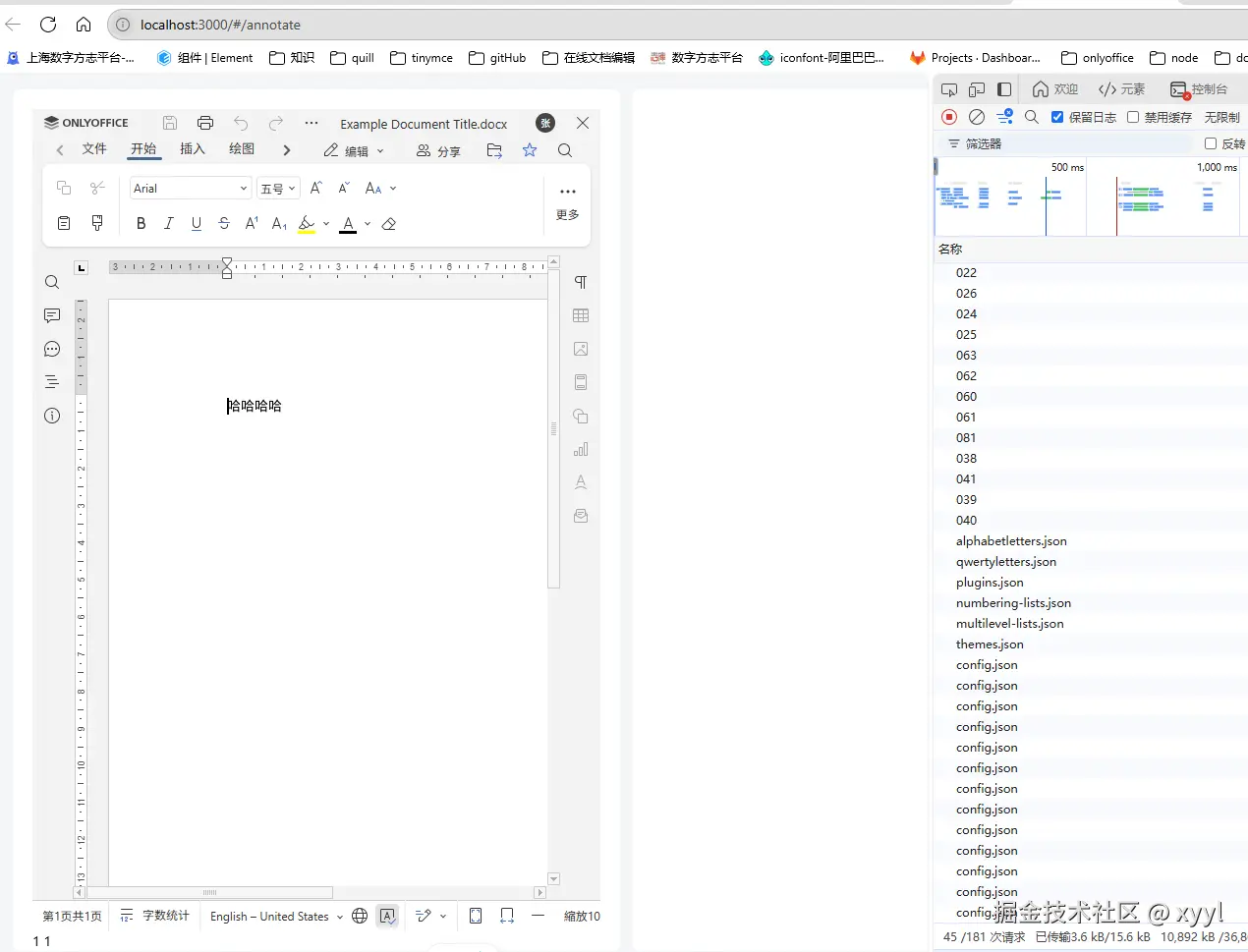The image size is (1248, 952).
Task: Toggle underline formatting
Action: [x=197, y=223]
